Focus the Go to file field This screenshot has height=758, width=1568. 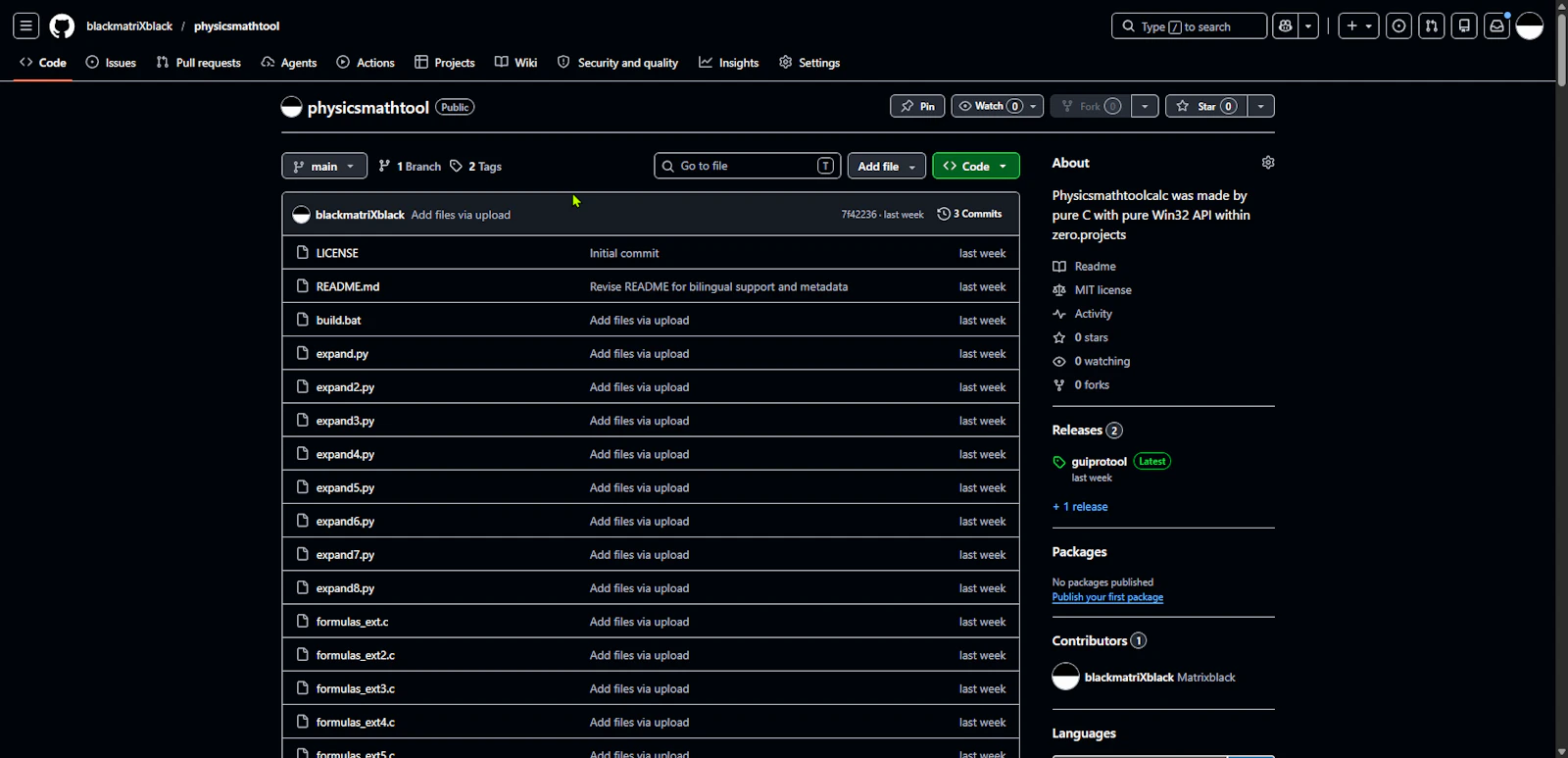pos(748,166)
